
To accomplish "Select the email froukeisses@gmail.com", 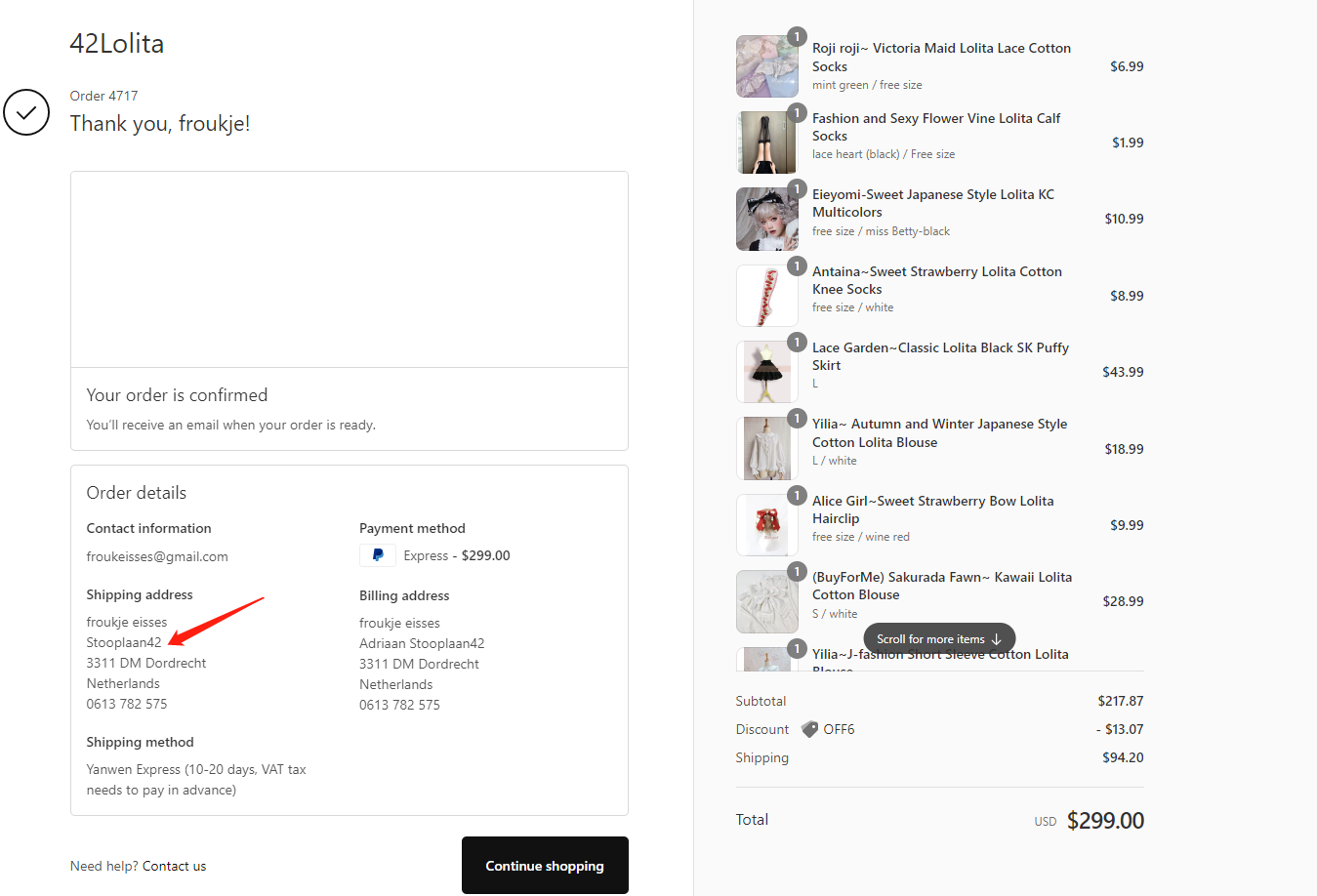I will (157, 556).
